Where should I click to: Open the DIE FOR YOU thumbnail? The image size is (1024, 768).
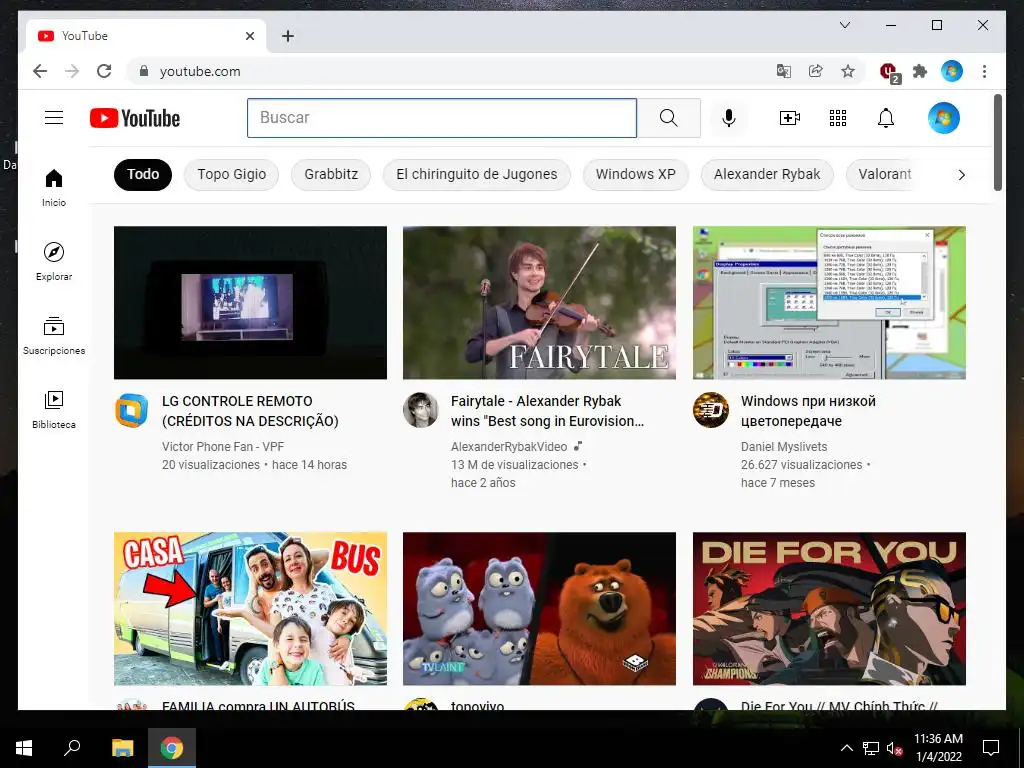point(829,608)
